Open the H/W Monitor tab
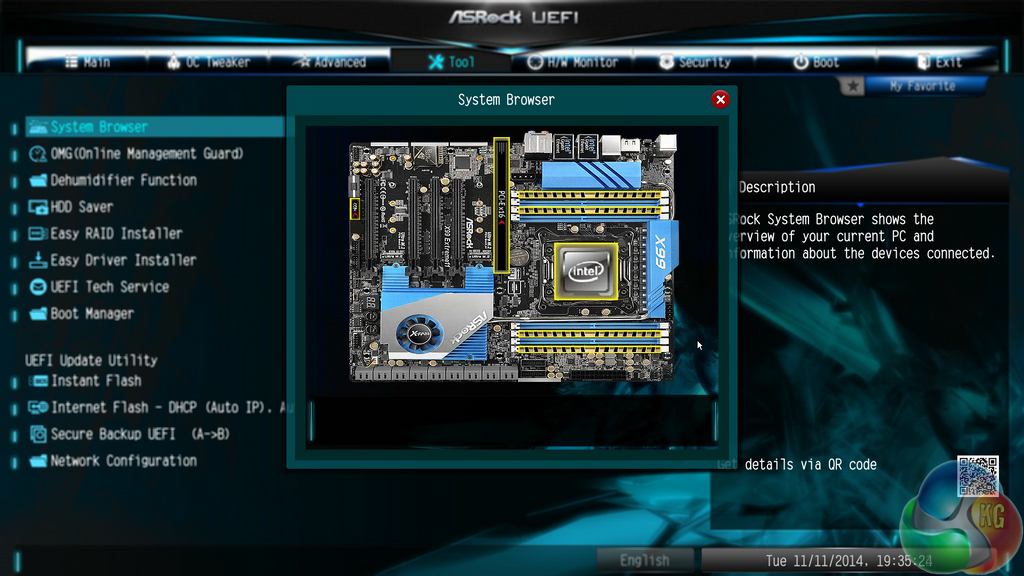 [x=573, y=62]
